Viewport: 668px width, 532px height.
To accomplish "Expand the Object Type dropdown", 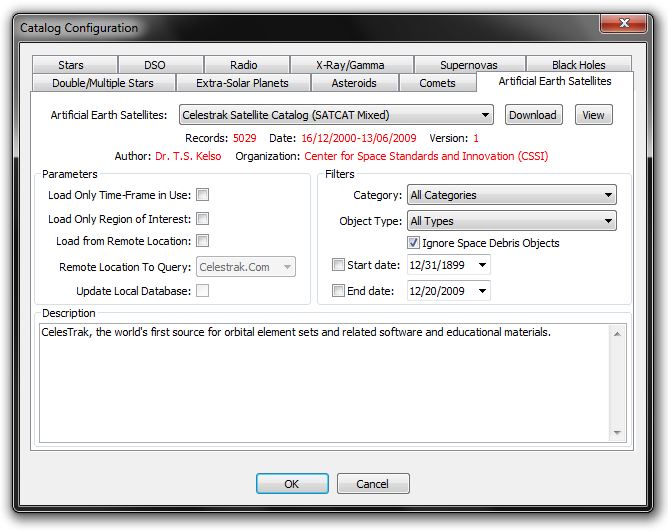I will pyautogui.click(x=608, y=221).
